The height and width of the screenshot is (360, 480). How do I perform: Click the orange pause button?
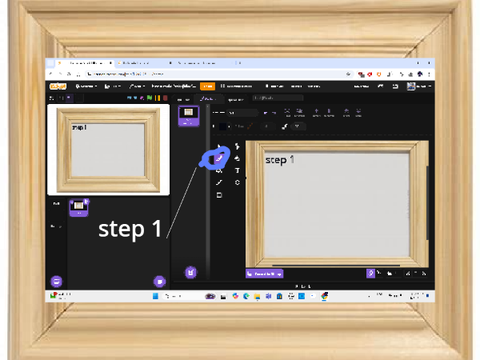157,98
